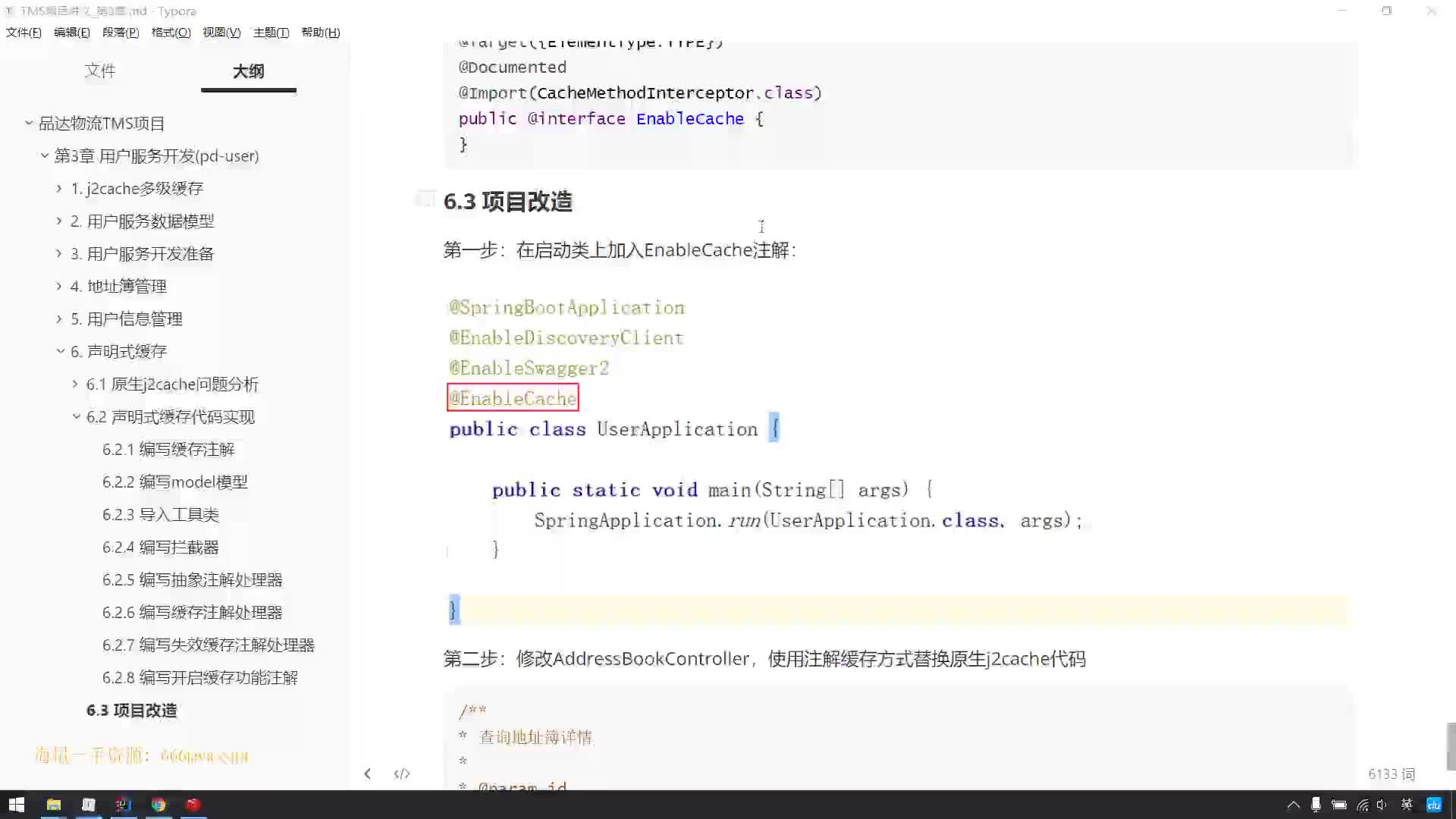Jump to 6.2.1 编写缓存注解

[x=168, y=449]
